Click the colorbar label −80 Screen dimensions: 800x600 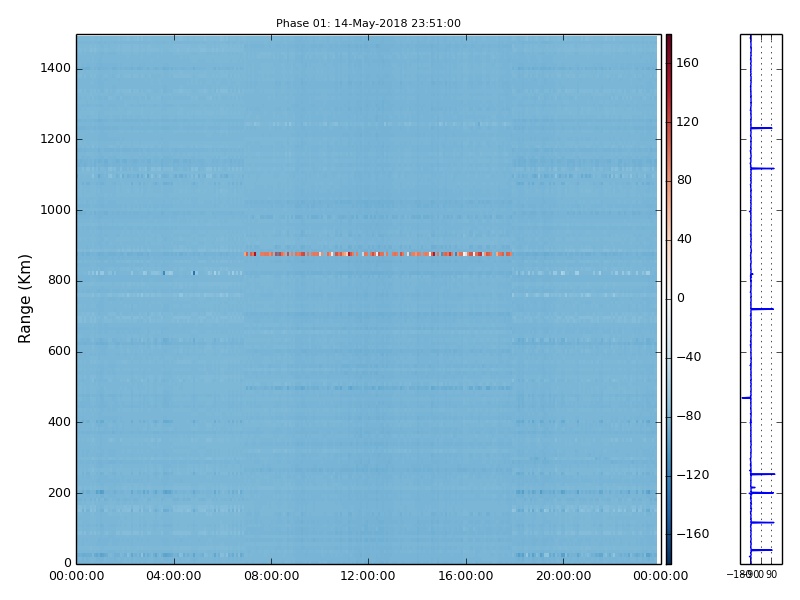tap(689, 416)
